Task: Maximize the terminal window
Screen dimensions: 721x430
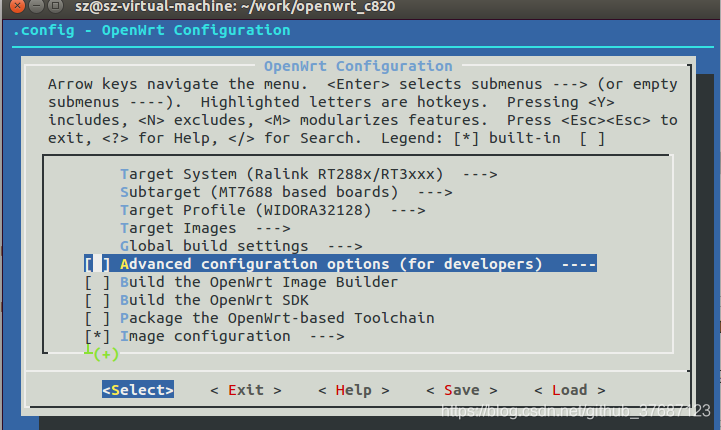Action: tap(55, 6)
